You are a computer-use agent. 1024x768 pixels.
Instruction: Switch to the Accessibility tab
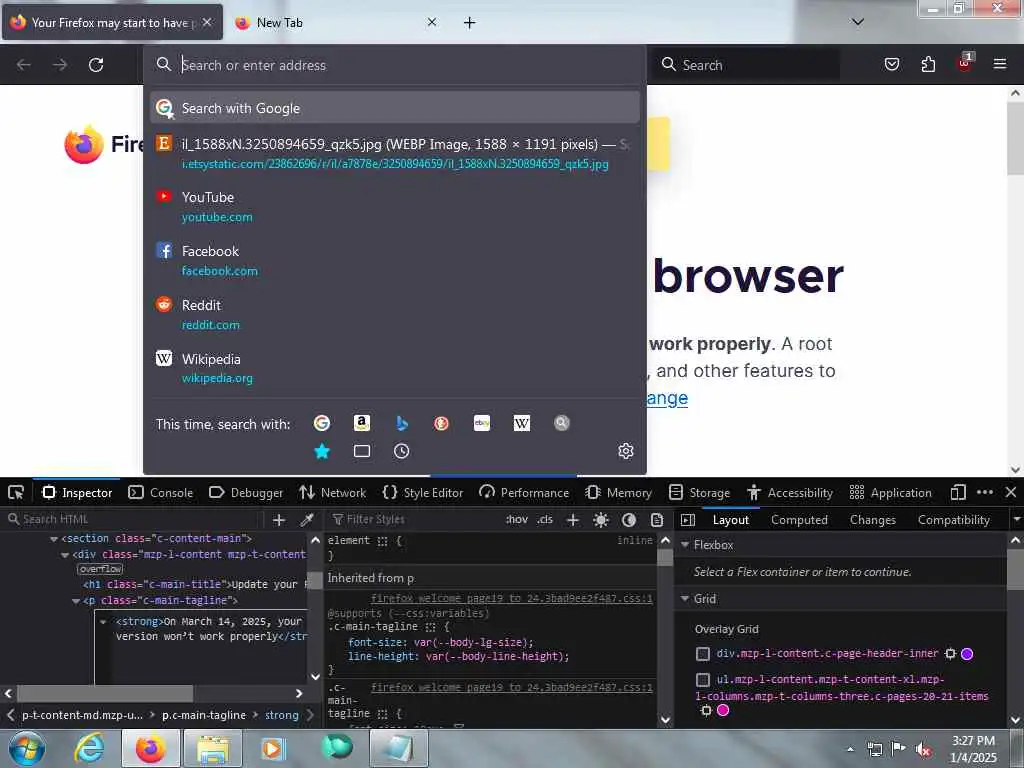point(790,492)
